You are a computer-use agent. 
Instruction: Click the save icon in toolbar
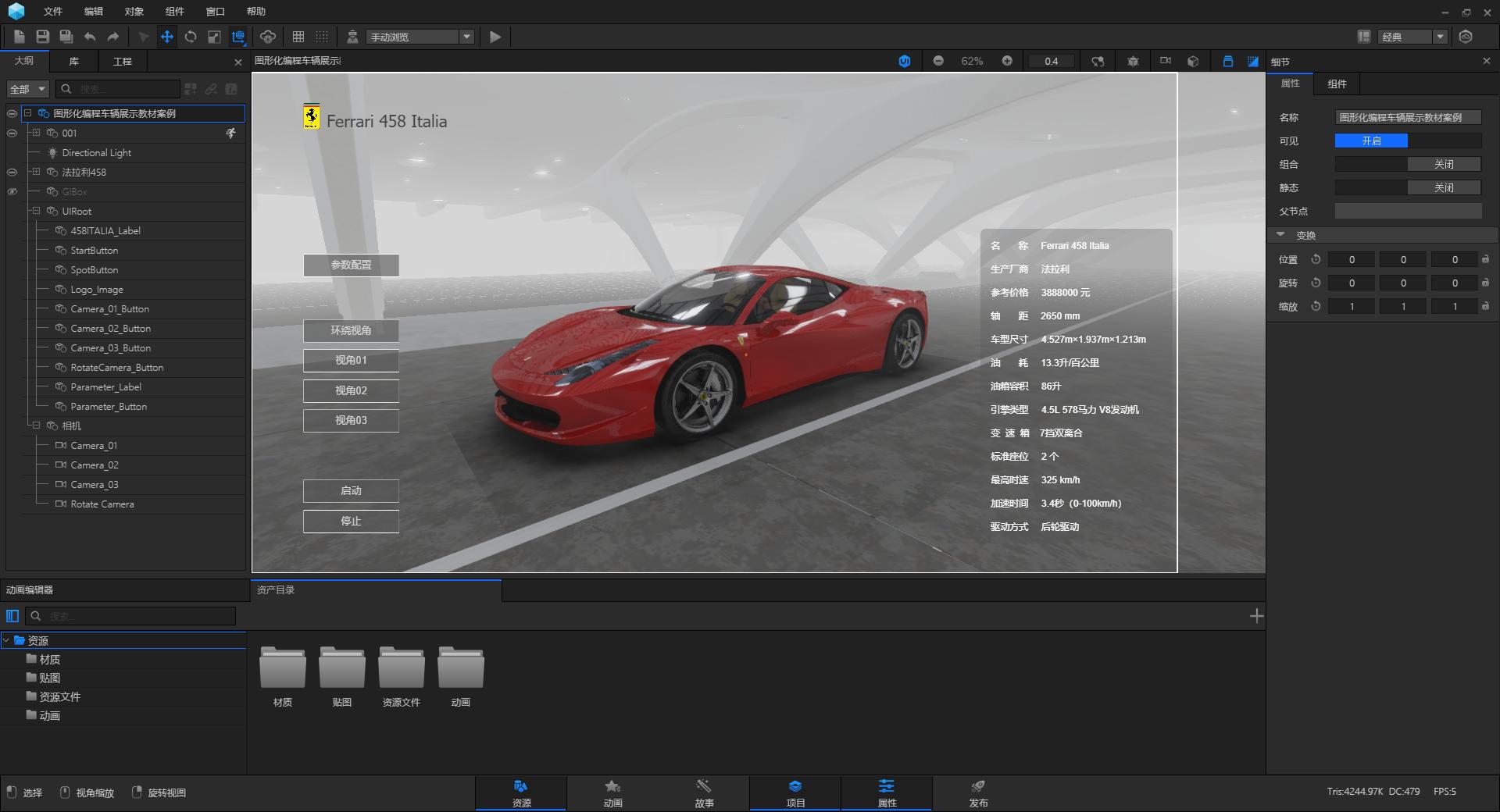coord(43,37)
